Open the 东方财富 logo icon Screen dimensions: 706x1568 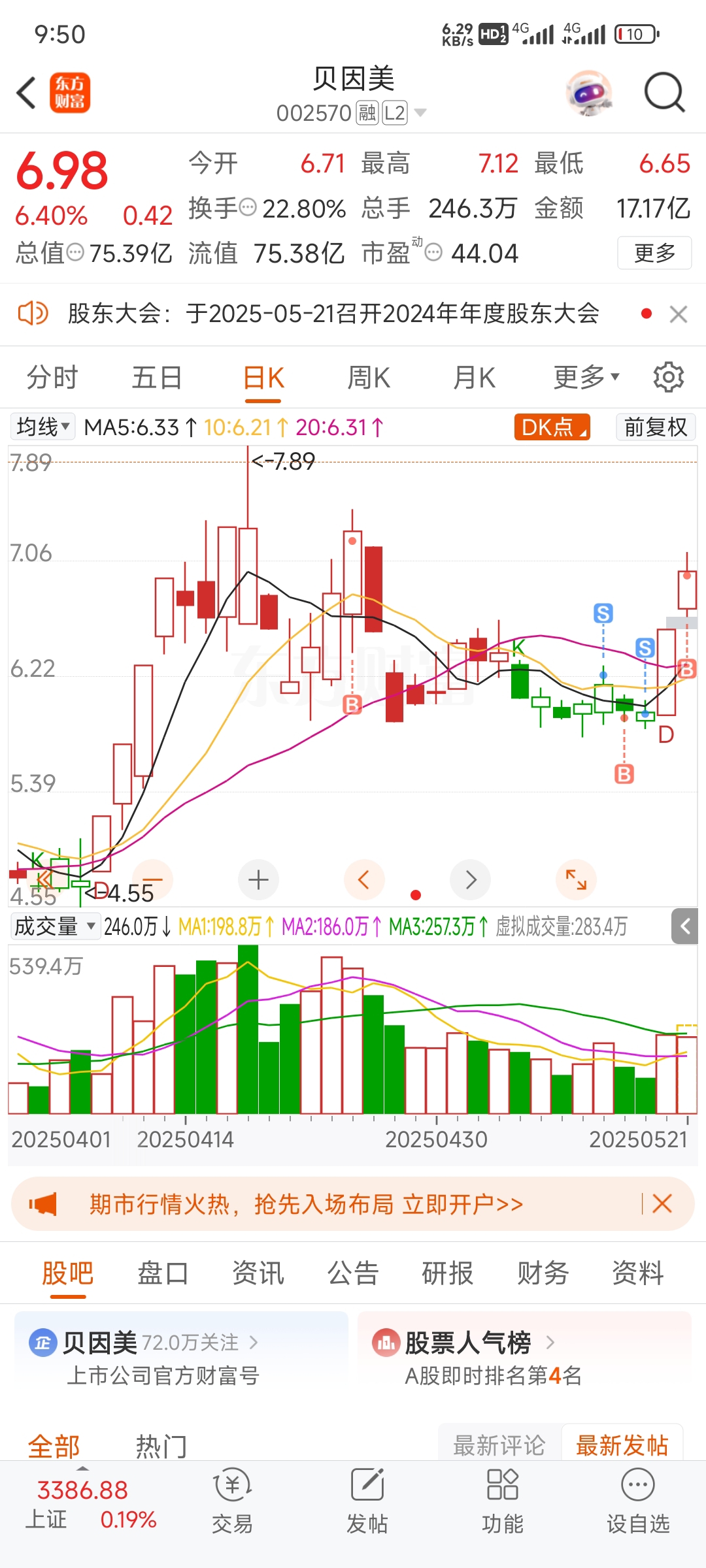[x=70, y=93]
